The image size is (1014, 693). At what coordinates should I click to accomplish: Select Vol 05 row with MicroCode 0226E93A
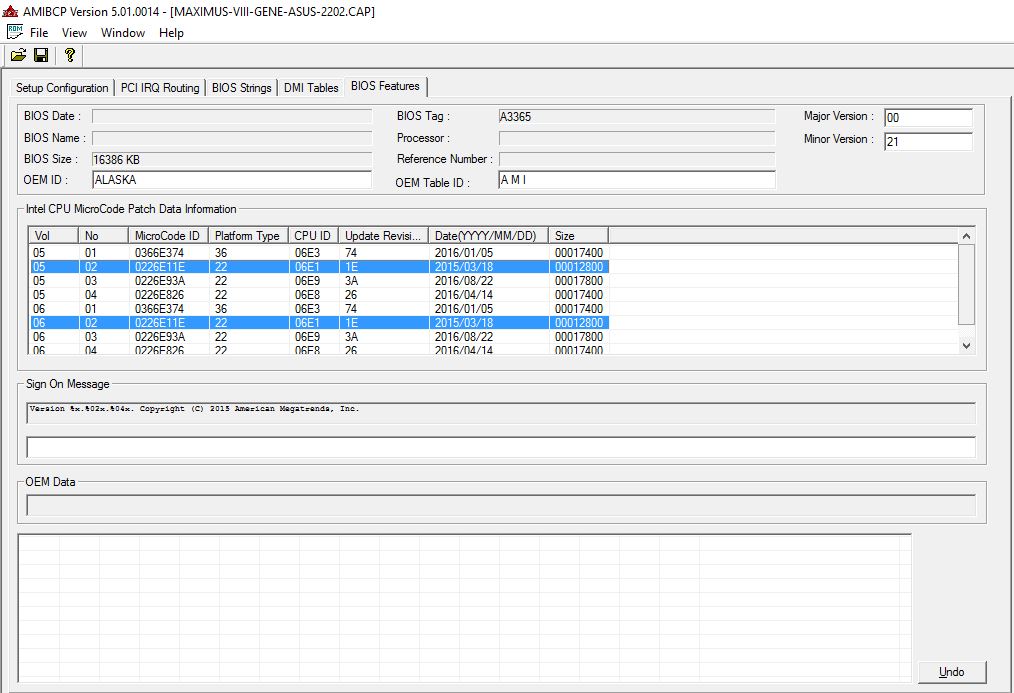[x=319, y=281]
